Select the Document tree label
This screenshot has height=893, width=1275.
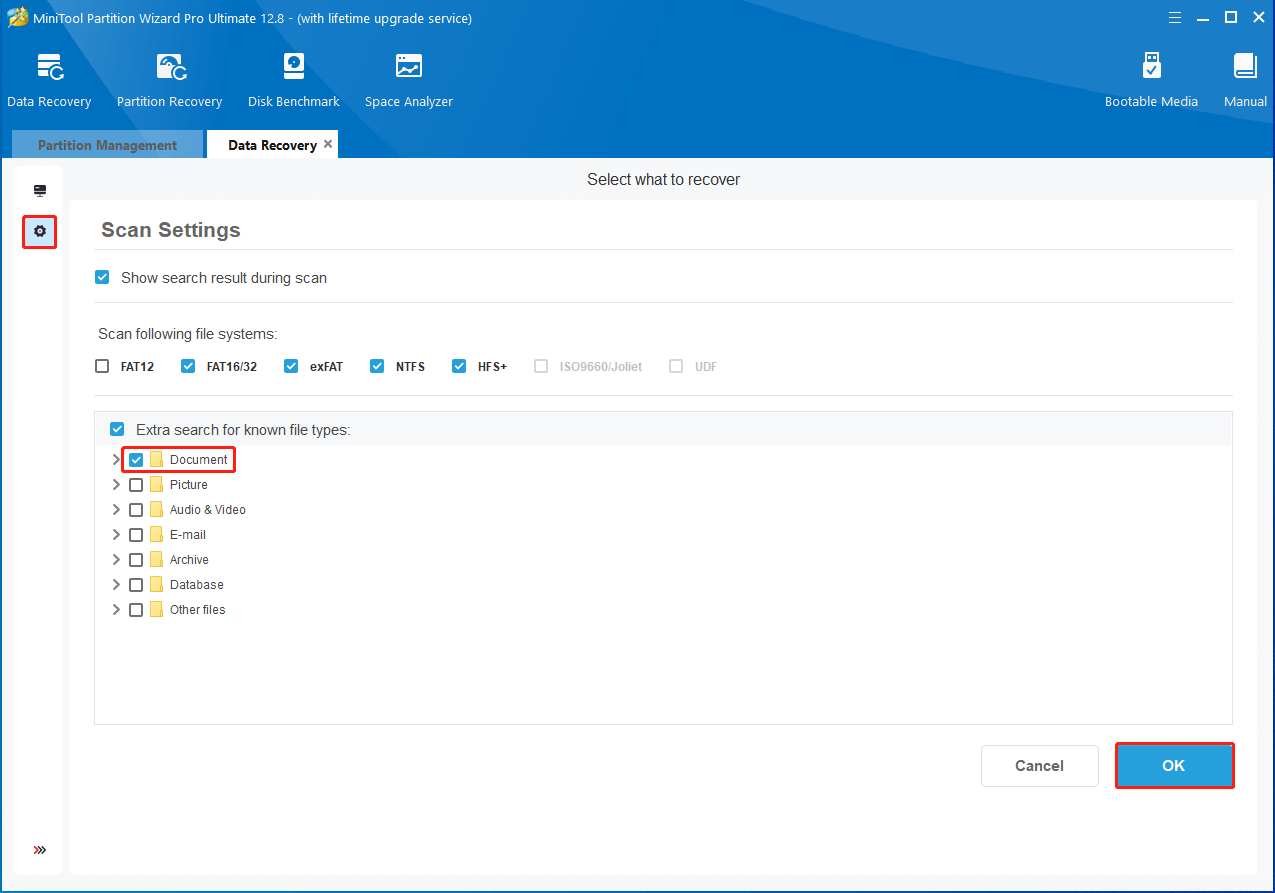199,460
